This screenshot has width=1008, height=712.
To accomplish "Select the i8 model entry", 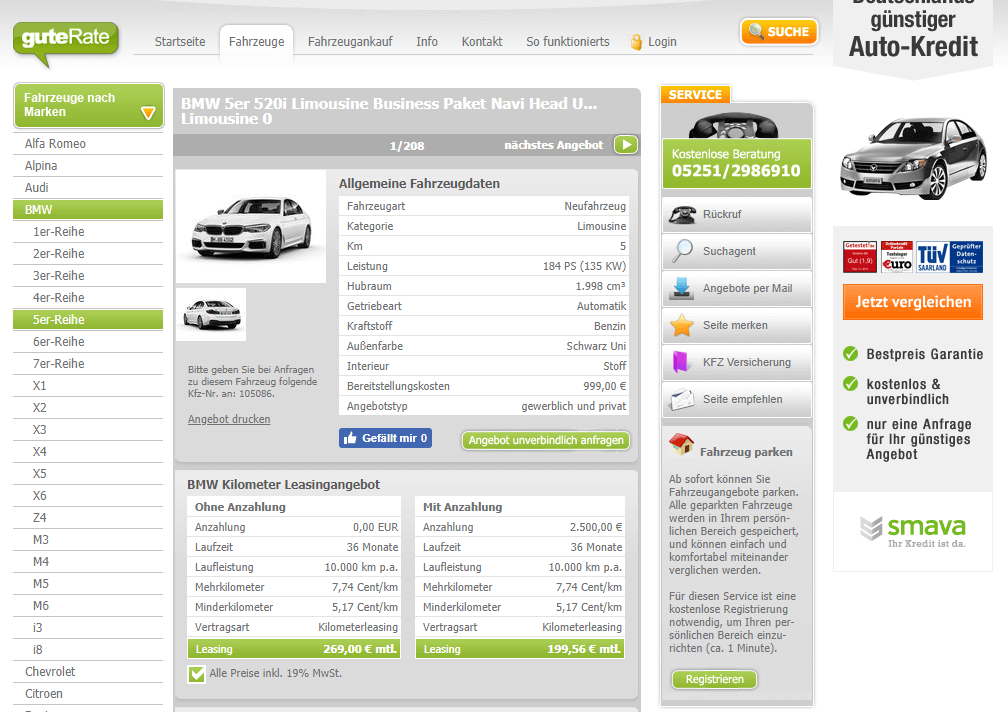I will pos(88,650).
